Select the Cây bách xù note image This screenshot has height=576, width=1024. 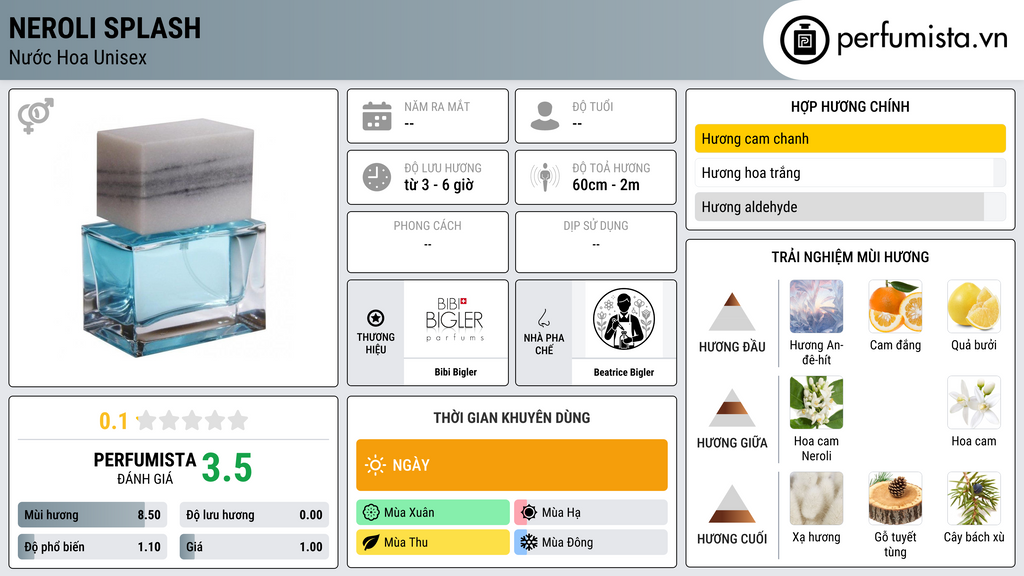pyautogui.click(x=974, y=498)
